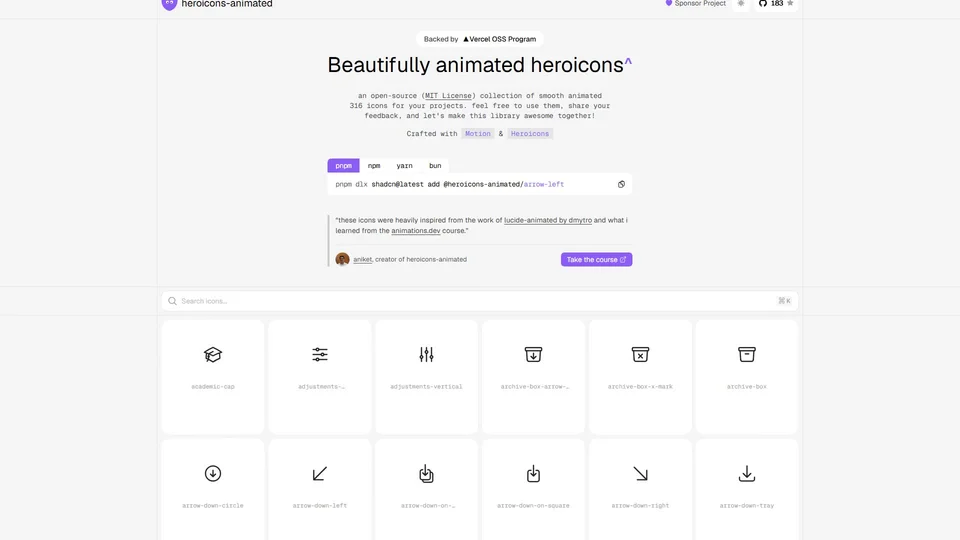This screenshot has width=960, height=540.
Task: Open the Sponsor Project link
Action: (695, 4)
